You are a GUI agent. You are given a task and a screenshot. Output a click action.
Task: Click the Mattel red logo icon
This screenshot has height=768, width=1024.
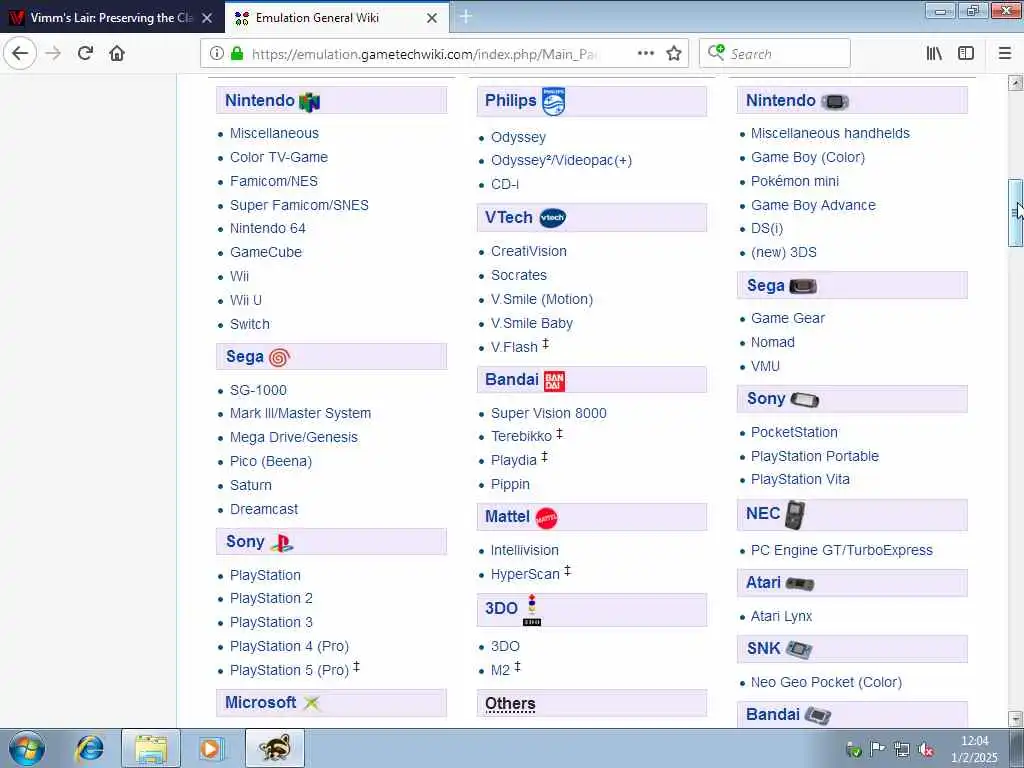point(547,518)
